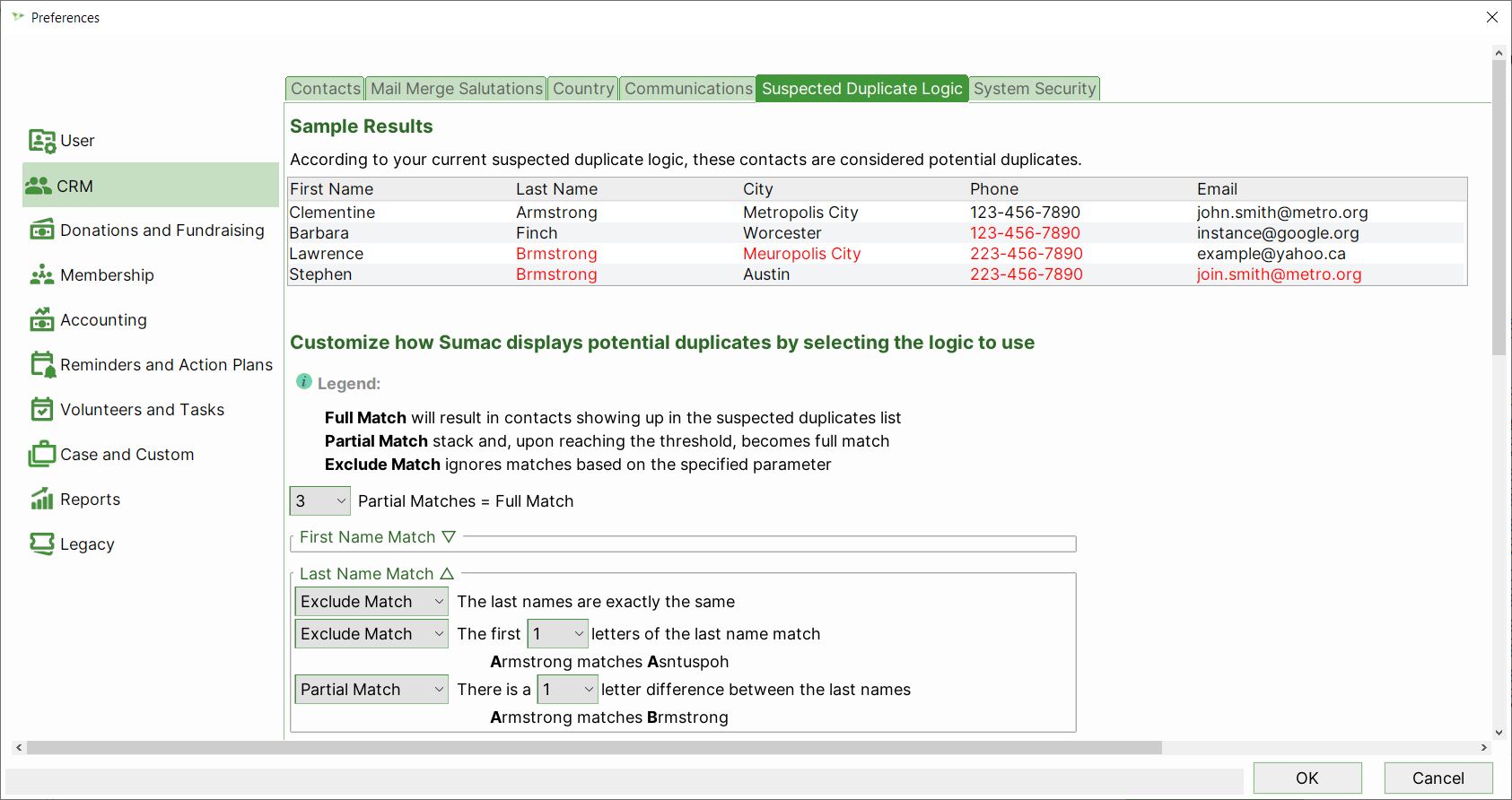The width and height of the screenshot is (1512, 800).
Task: Click the horizontal scrollbar thumb
Action: (594, 747)
